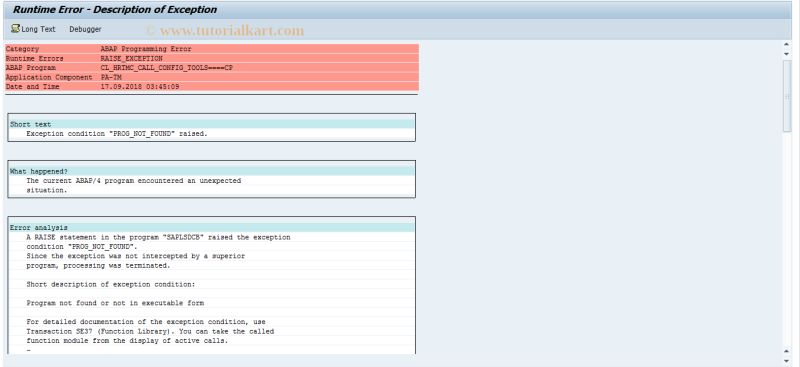This screenshot has height=367, width=800.
Task: Select the "Runtime Errors" label
Action: tap(35, 59)
